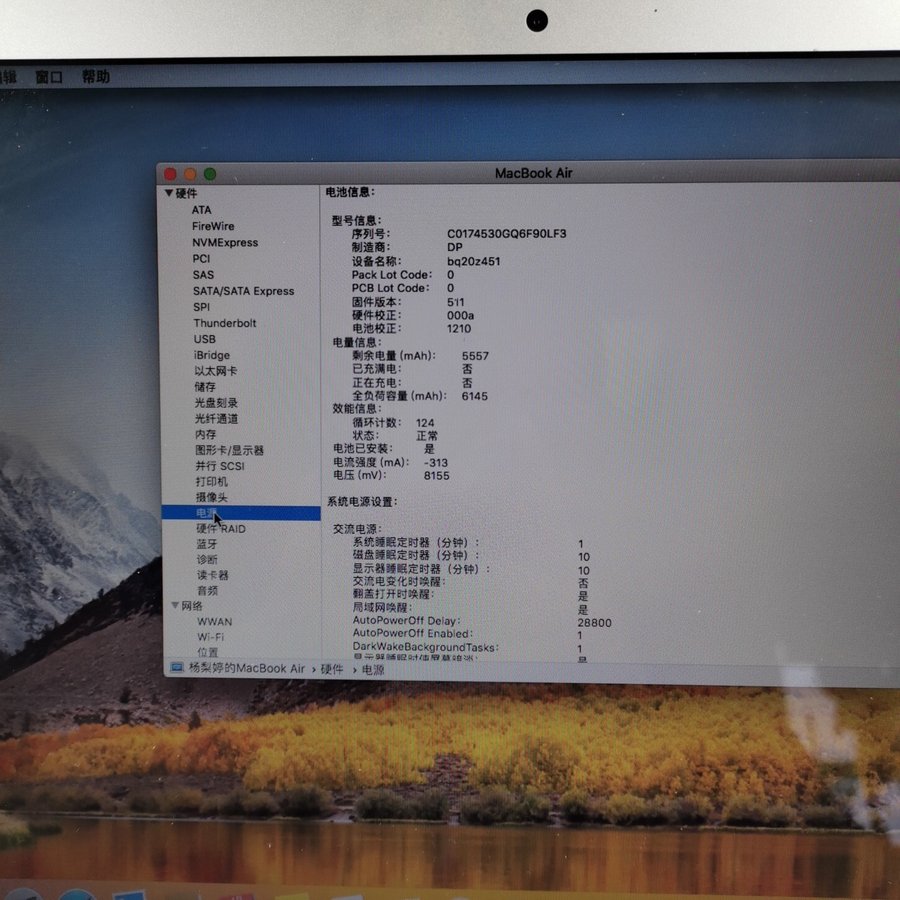Open SATA/SATA Express details
Viewport: 900px width, 900px height.
coord(243,291)
